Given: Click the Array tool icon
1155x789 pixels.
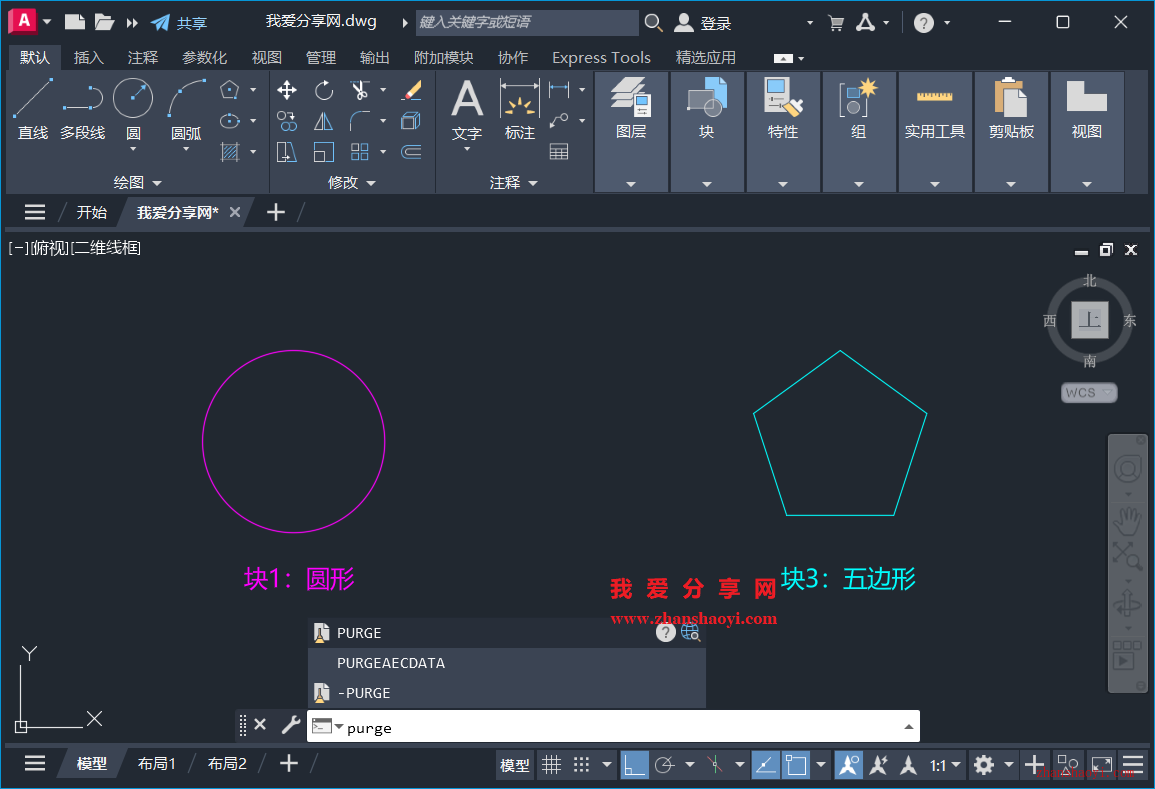Looking at the screenshot, I should [359, 152].
